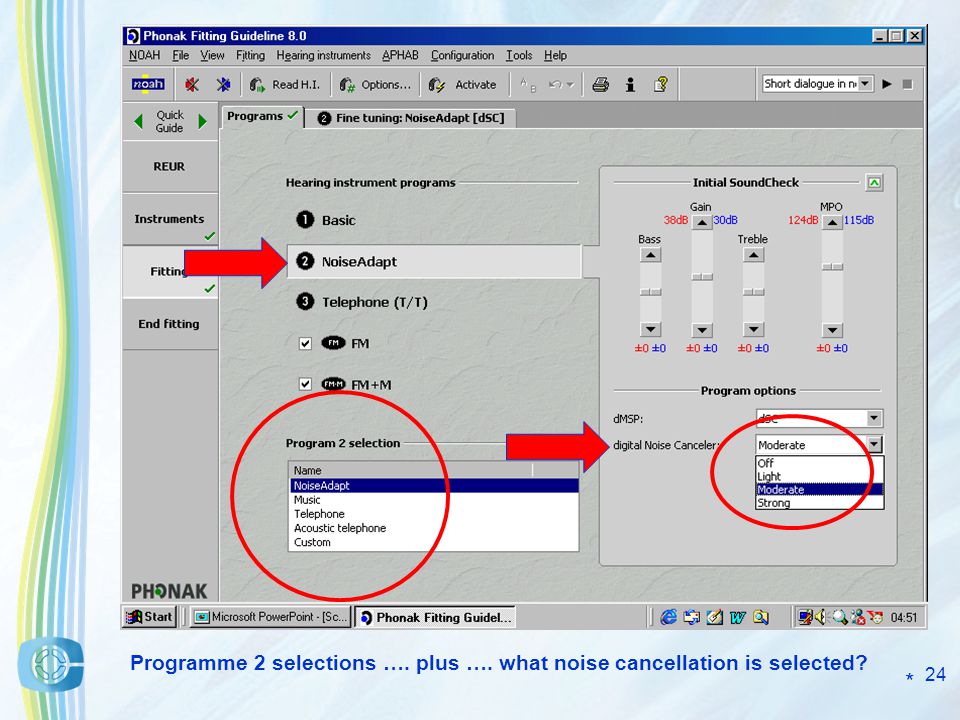Open the Help menu
960x720 pixels.
point(555,55)
